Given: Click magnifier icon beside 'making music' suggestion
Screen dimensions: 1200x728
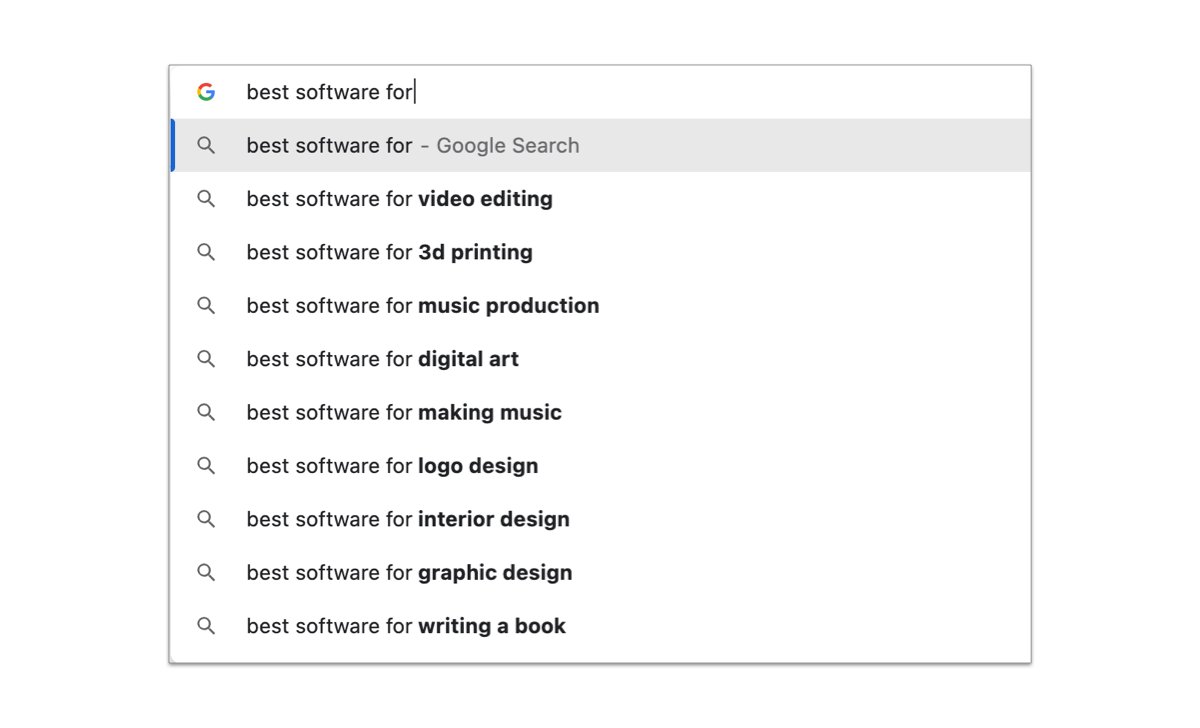Looking at the screenshot, I should (206, 412).
